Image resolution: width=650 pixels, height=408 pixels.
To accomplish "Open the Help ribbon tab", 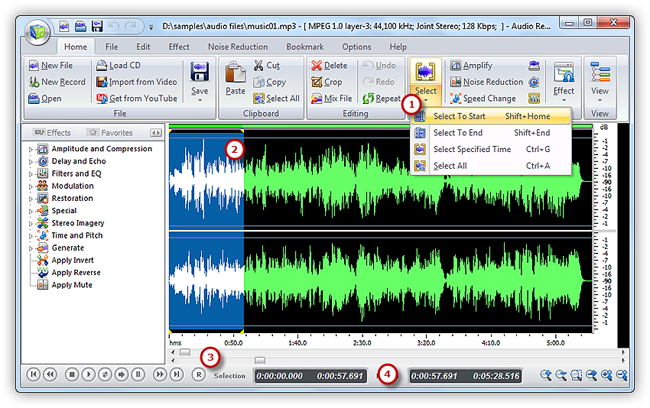I will coord(398,47).
